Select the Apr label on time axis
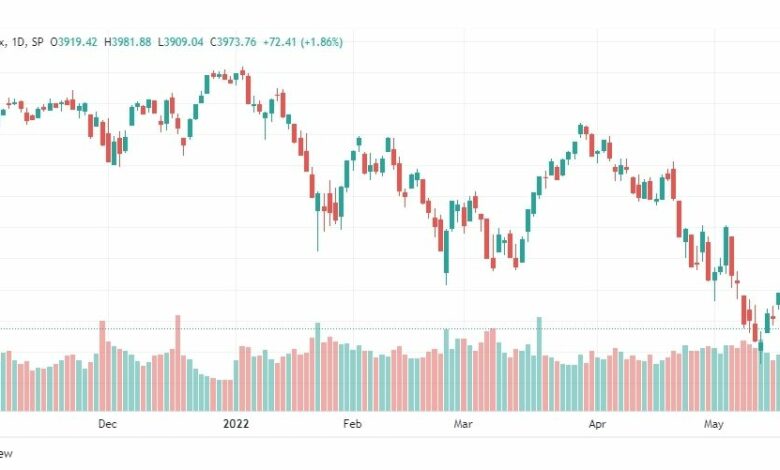This screenshot has height=470, width=780. pyautogui.click(x=597, y=424)
